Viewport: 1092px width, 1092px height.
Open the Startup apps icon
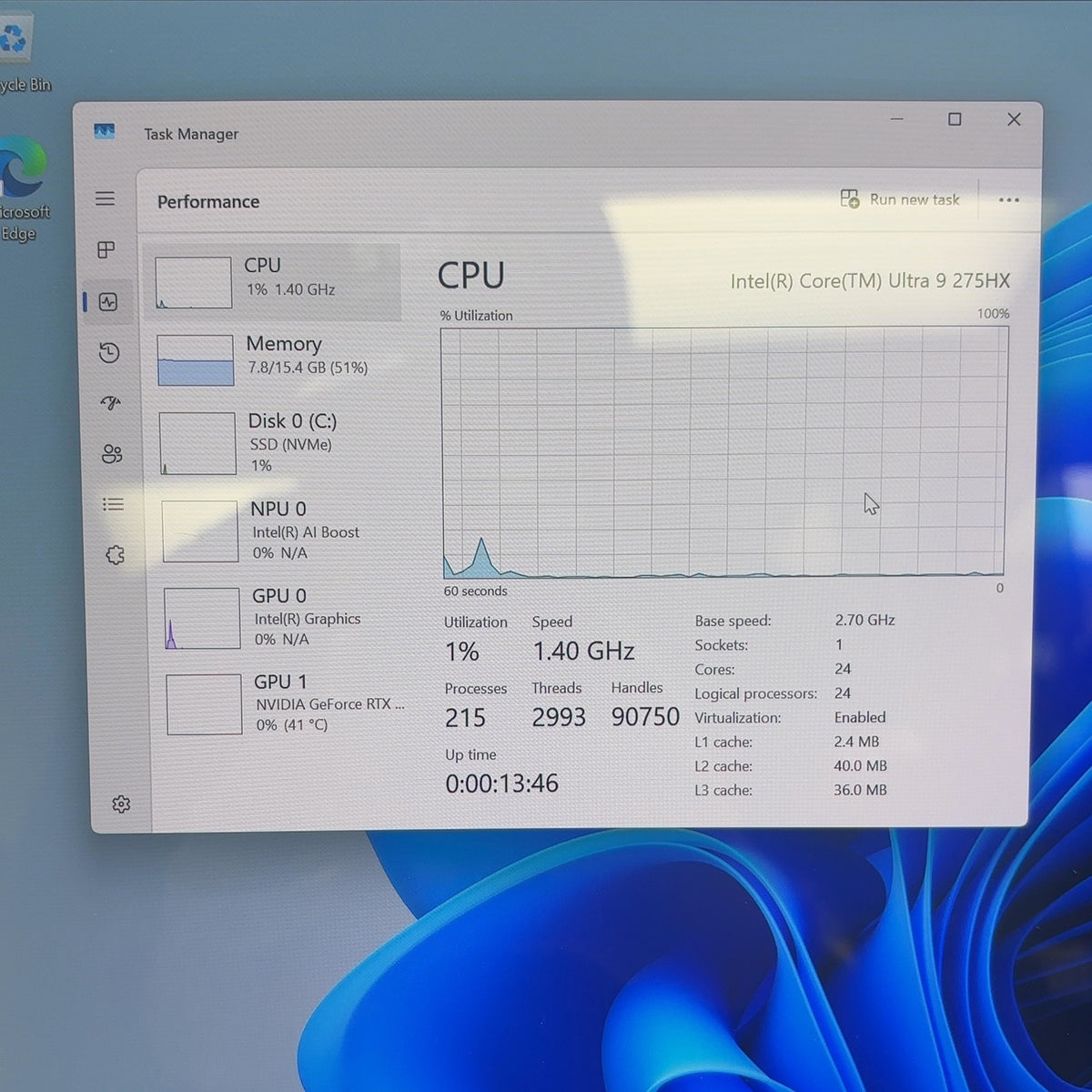[111, 402]
